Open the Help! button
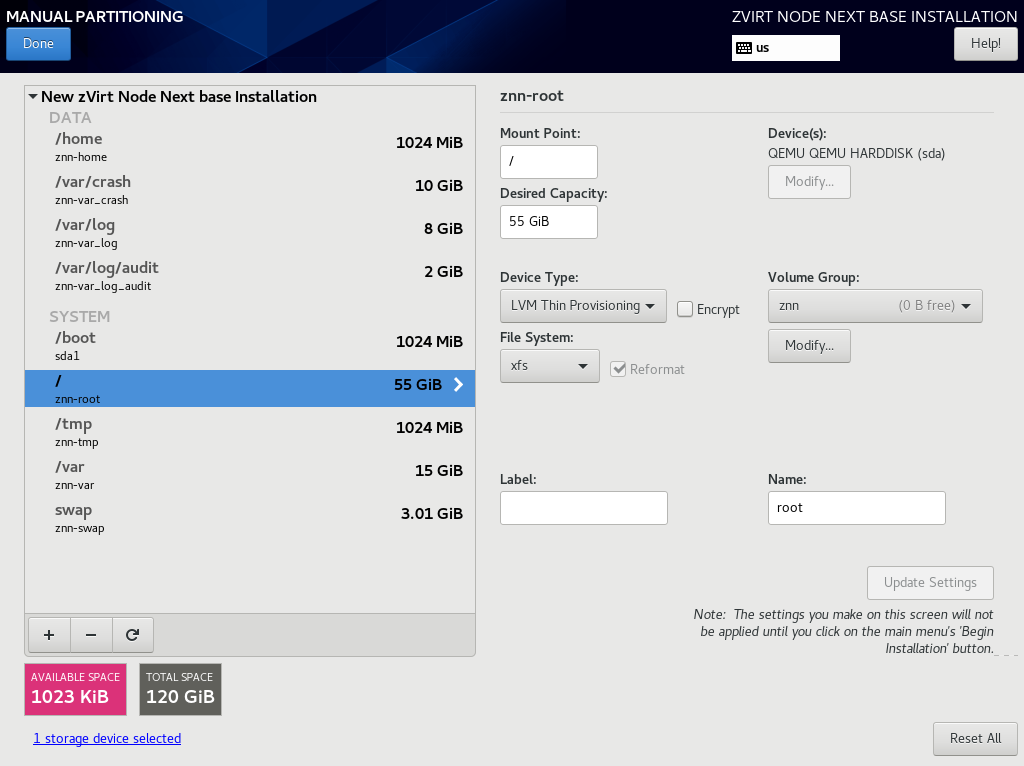Image resolution: width=1024 pixels, height=766 pixels. 985,44
